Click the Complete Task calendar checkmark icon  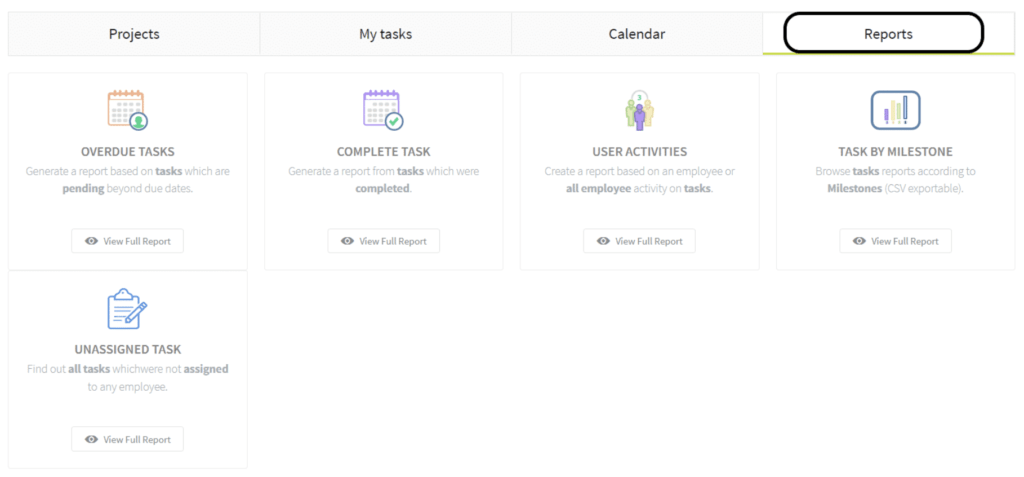(383, 110)
